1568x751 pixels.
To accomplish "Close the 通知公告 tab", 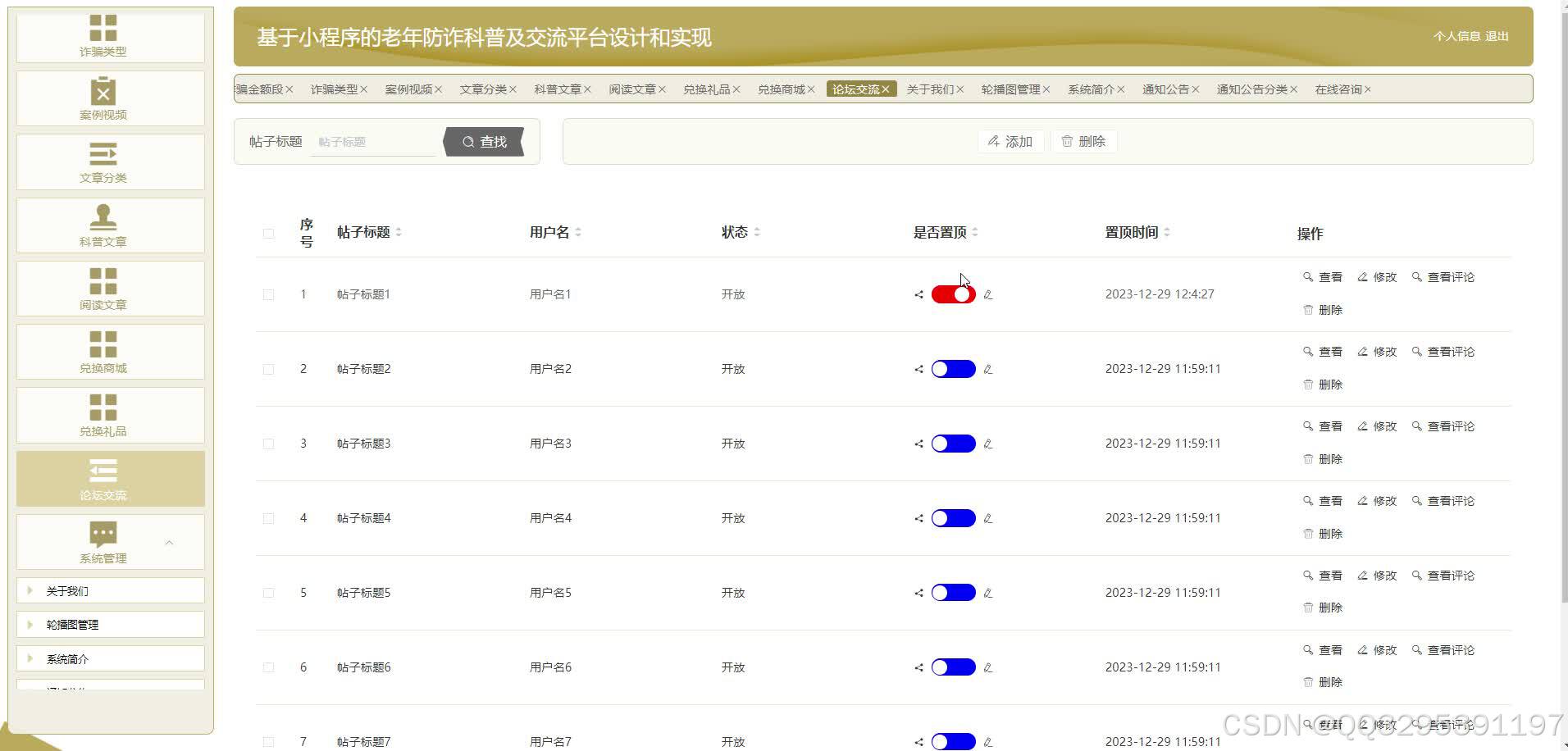I will pyautogui.click(x=1195, y=89).
